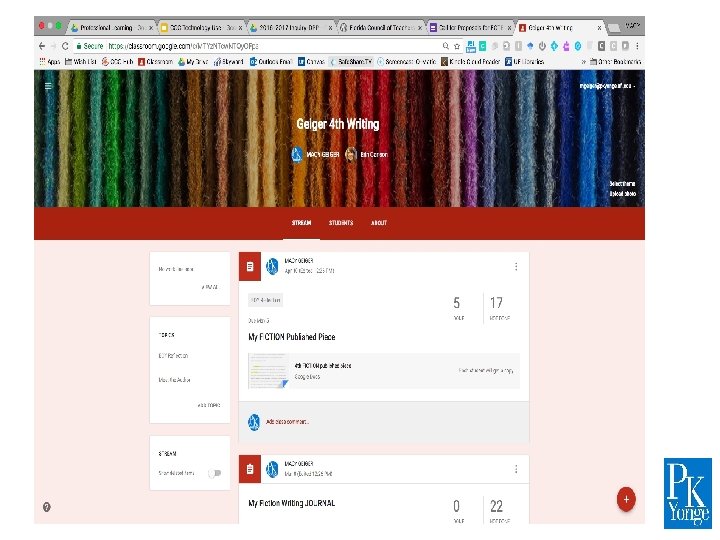Open the Classroom hamburger main menu
The height and width of the screenshot is (540, 720).
pyautogui.click(x=48, y=86)
